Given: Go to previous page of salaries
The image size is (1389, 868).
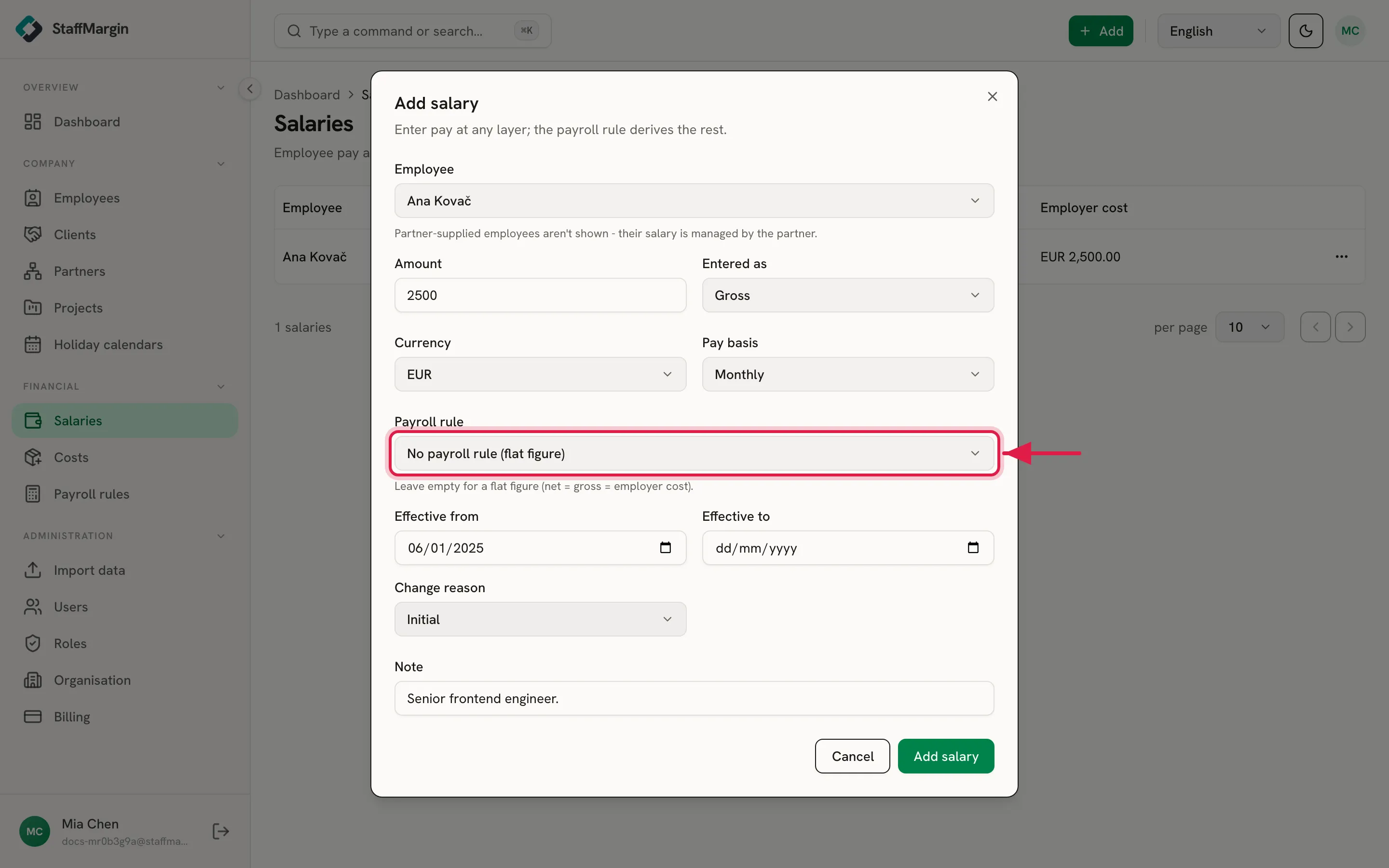Looking at the screenshot, I should pos(1316,327).
